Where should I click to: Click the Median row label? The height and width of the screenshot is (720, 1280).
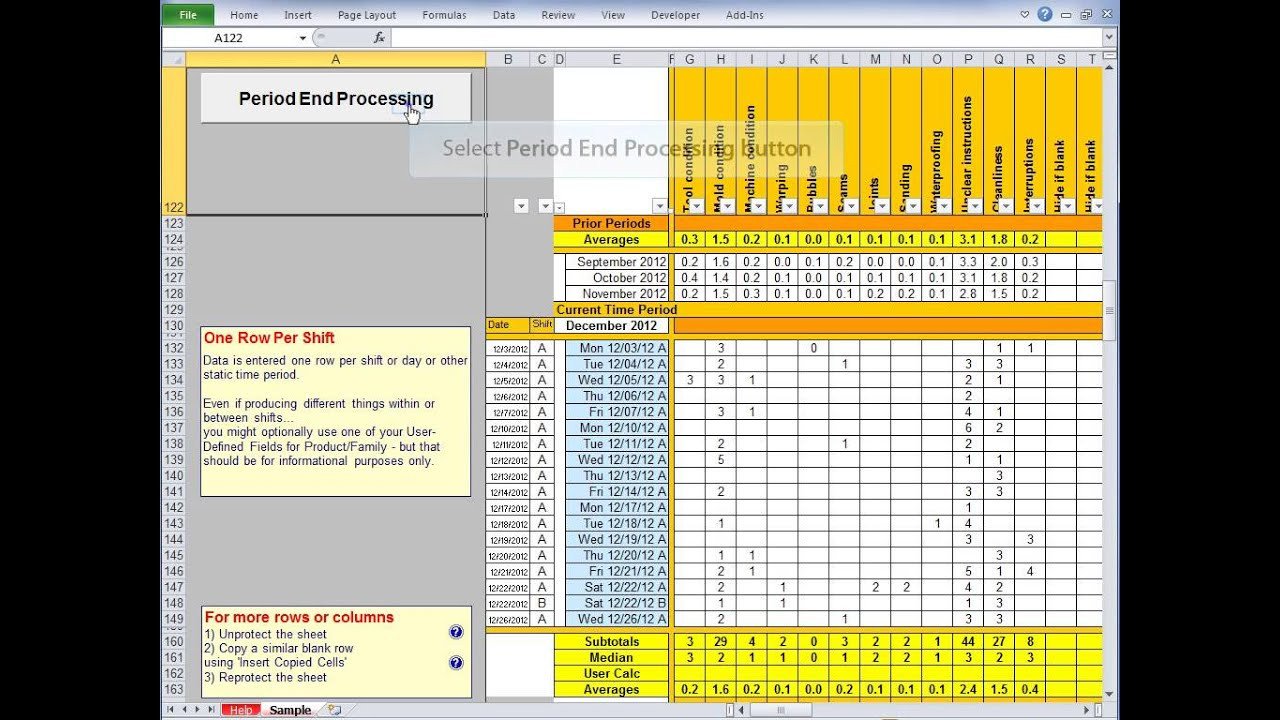[x=612, y=658]
